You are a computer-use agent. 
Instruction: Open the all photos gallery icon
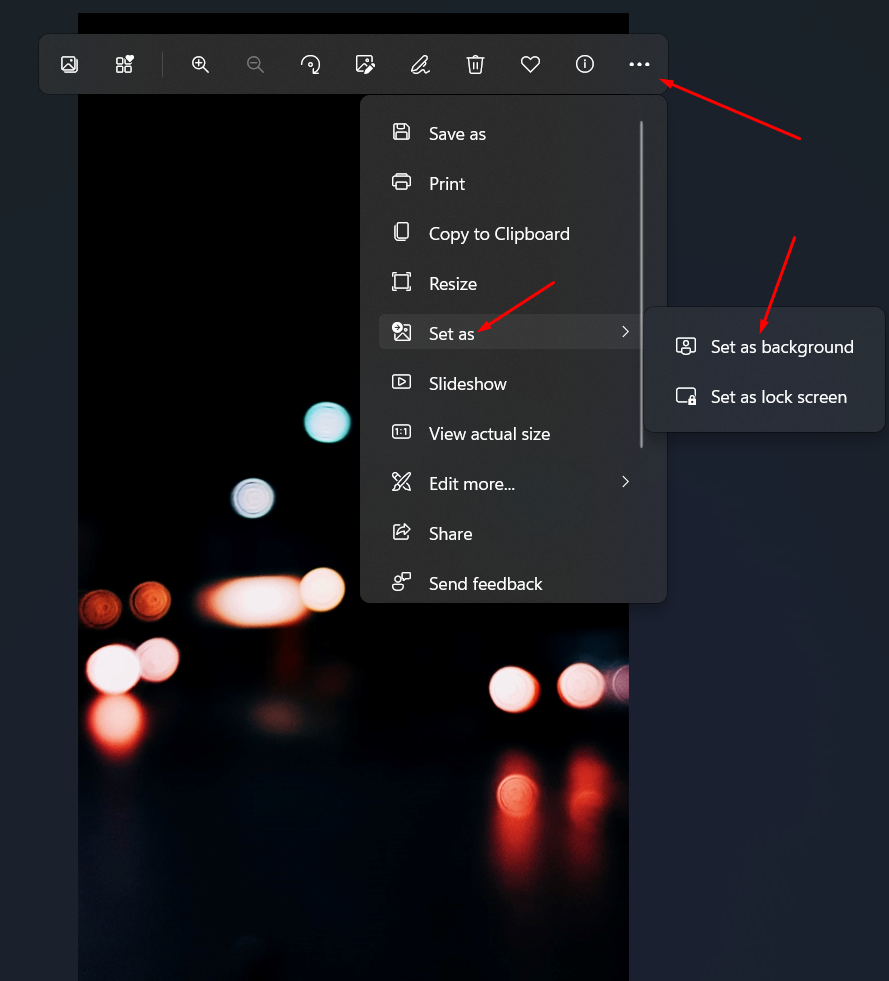69,64
